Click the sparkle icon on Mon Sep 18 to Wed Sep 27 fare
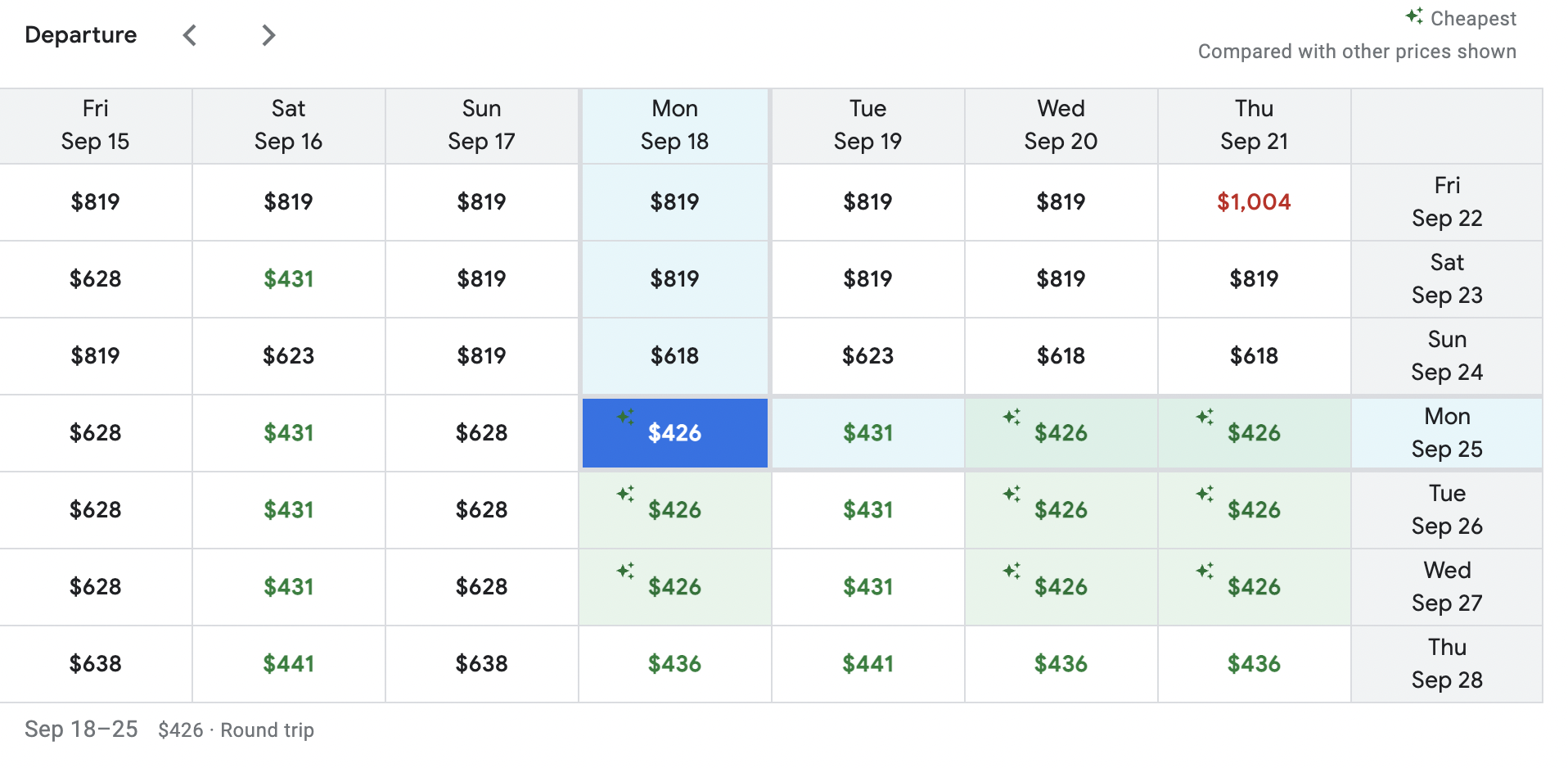Image resolution: width=1568 pixels, height=768 pixels. point(626,571)
